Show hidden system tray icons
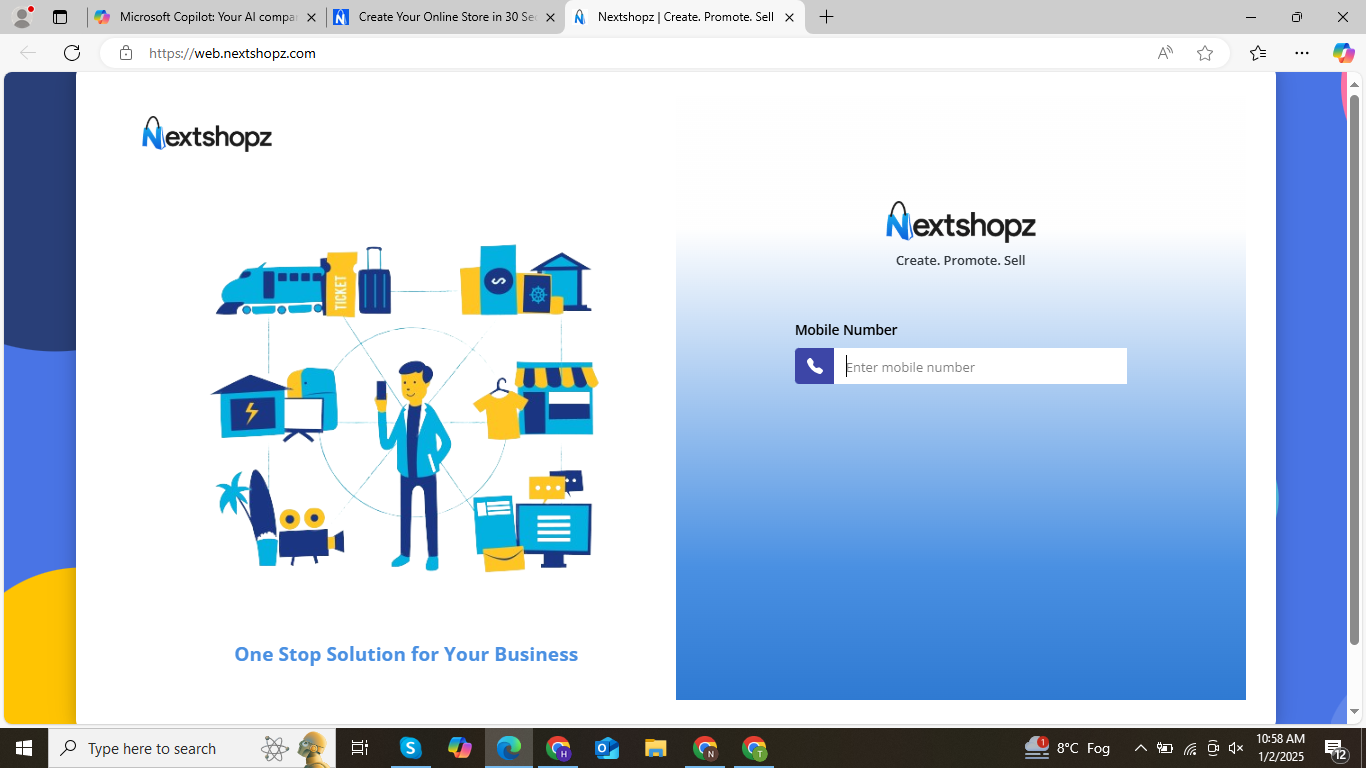This screenshot has height=768, width=1366. (x=1140, y=748)
